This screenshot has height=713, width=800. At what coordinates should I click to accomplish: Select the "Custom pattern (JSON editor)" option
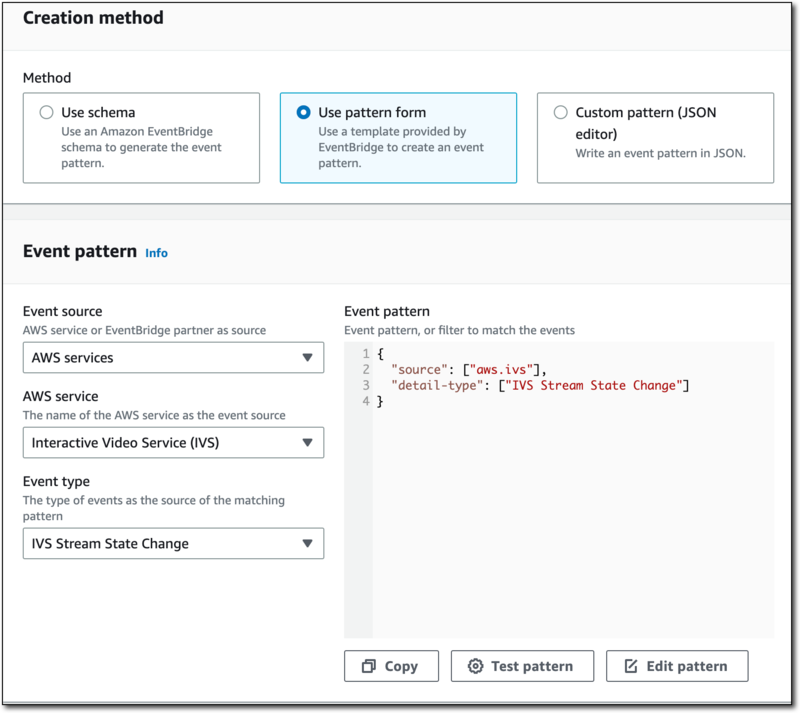click(560, 112)
